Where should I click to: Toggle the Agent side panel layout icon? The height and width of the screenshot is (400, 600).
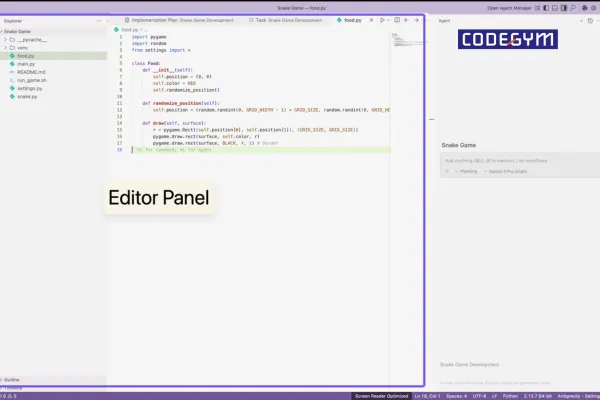coord(564,8)
